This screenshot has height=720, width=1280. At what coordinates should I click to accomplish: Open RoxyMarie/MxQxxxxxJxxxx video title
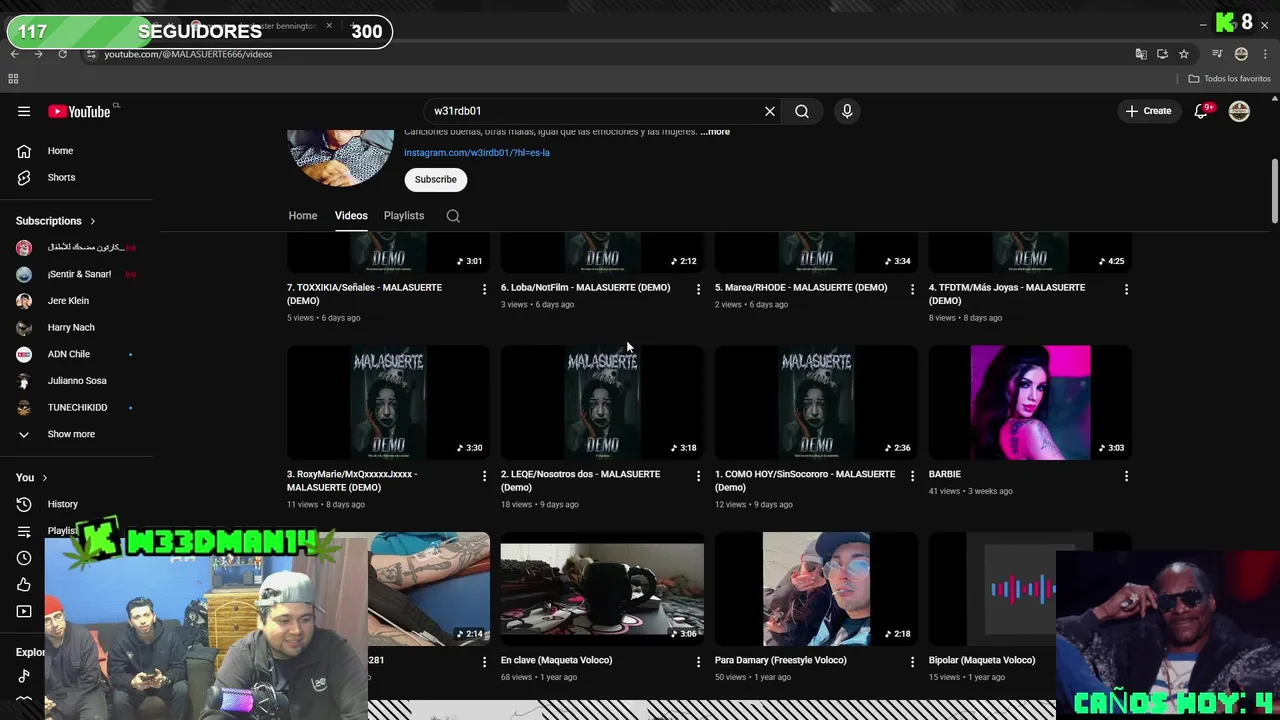point(352,481)
